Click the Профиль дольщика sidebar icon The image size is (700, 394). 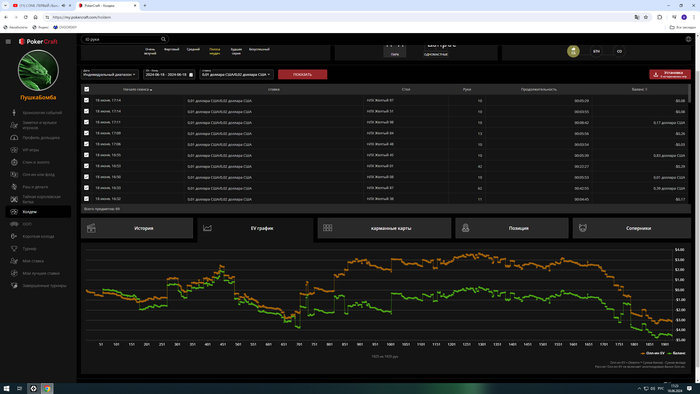[x=14, y=137]
